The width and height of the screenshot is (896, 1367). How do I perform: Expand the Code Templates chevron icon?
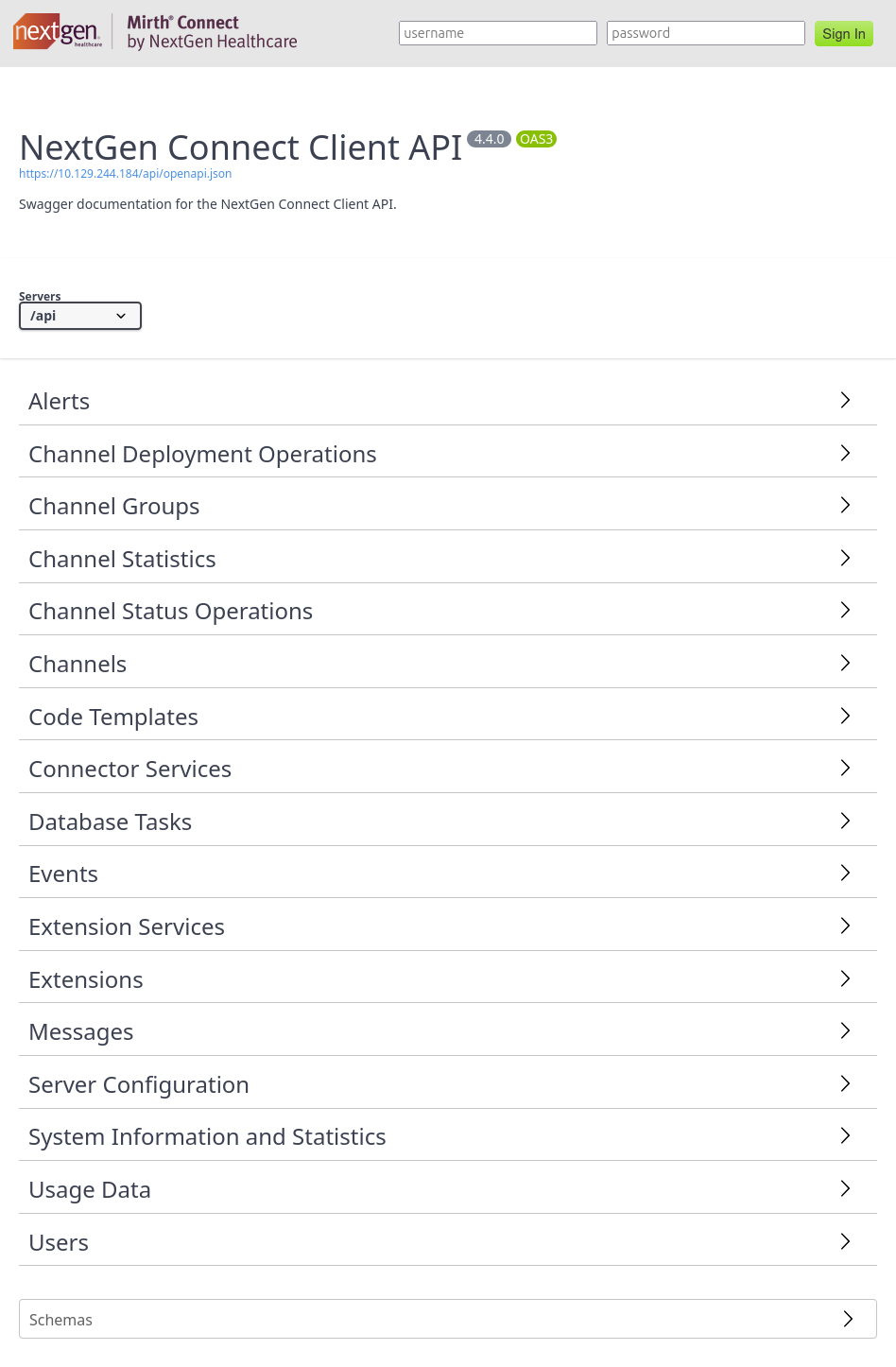(845, 716)
